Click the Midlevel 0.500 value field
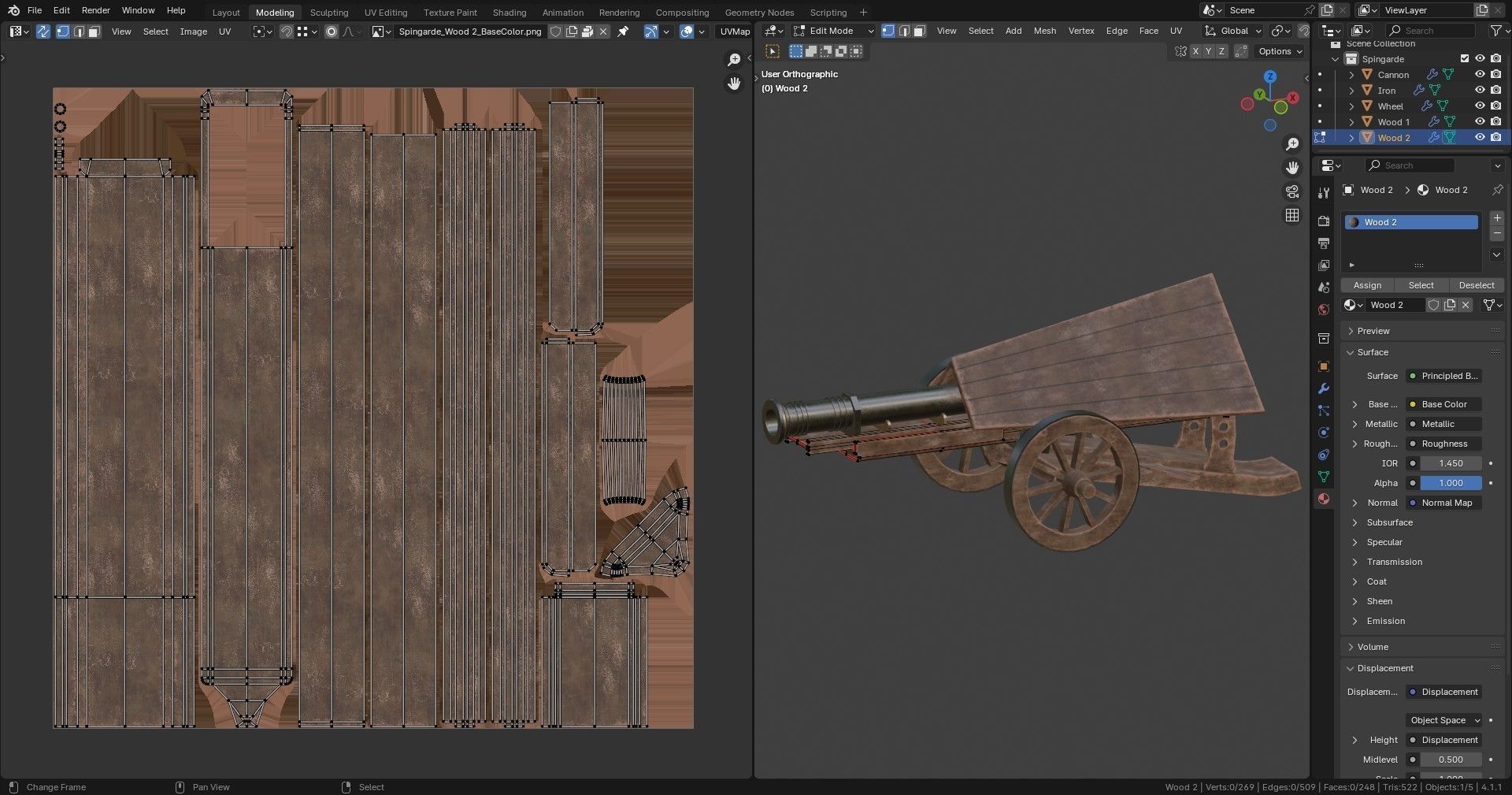This screenshot has width=1512, height=795. click(1451, 760)
